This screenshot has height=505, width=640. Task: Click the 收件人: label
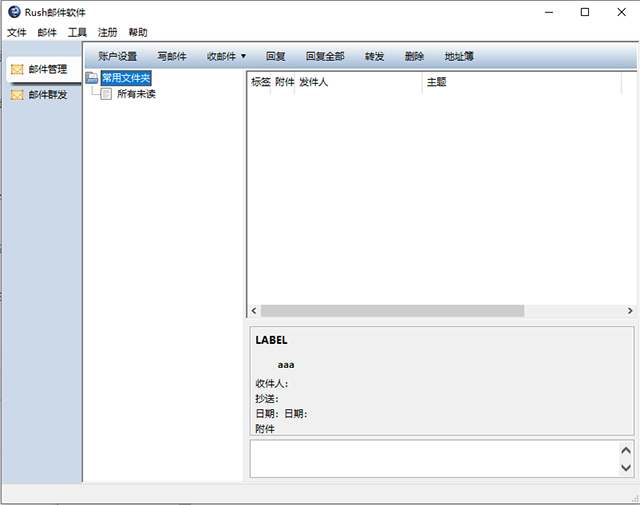pos(272,384)
